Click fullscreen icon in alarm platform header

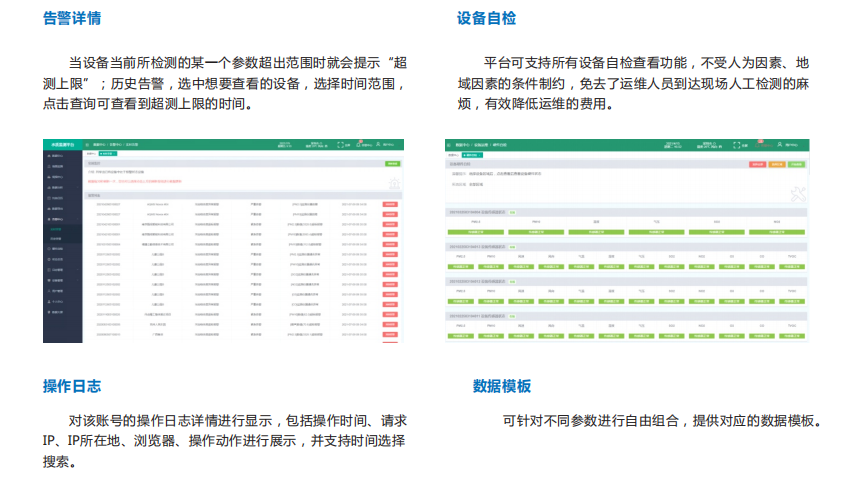click(x=340, y=144)
